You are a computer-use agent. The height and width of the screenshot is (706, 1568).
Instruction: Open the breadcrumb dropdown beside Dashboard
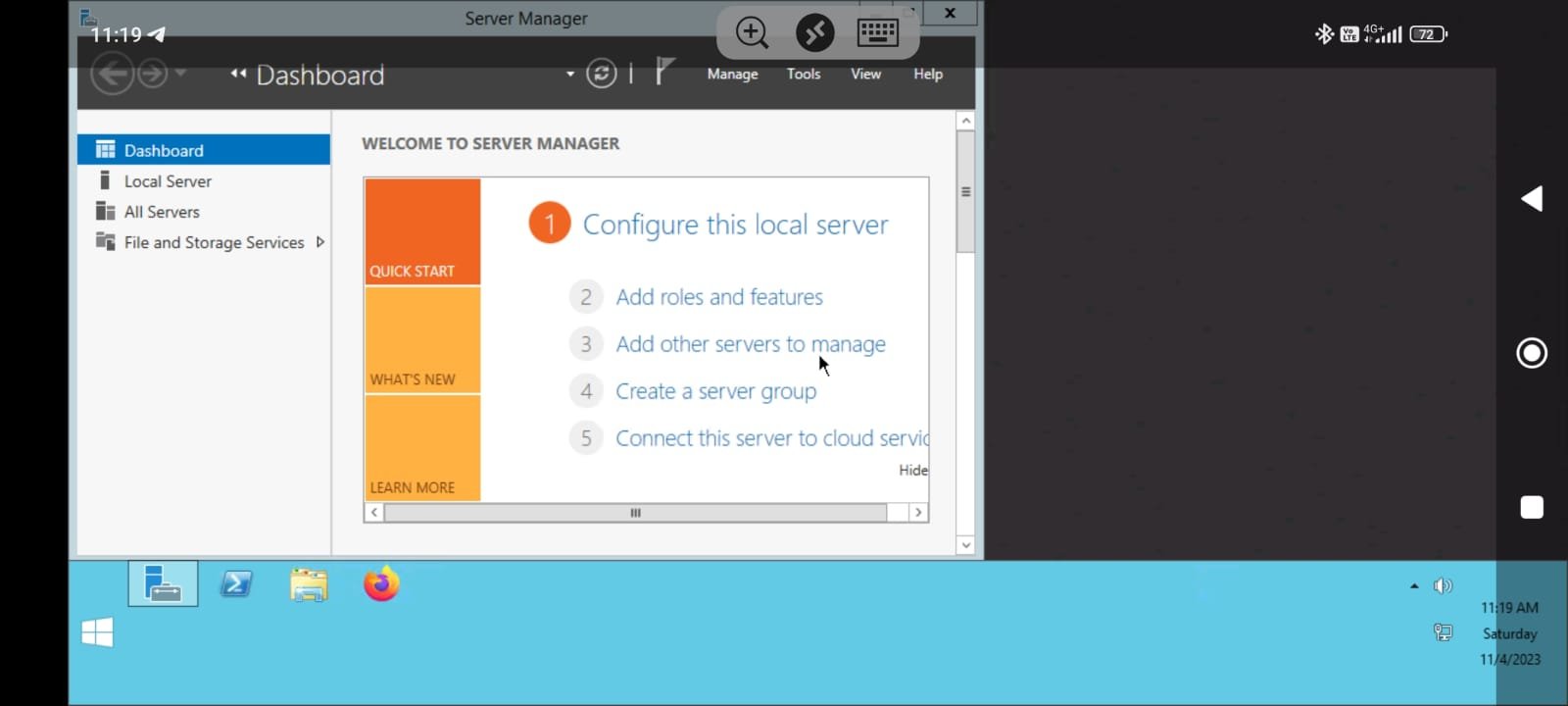(x=570, y=74)
